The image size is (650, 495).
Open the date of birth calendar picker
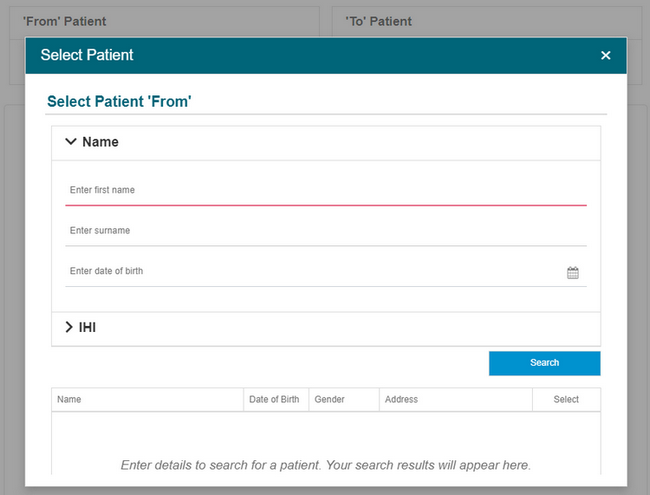point(573,272)
